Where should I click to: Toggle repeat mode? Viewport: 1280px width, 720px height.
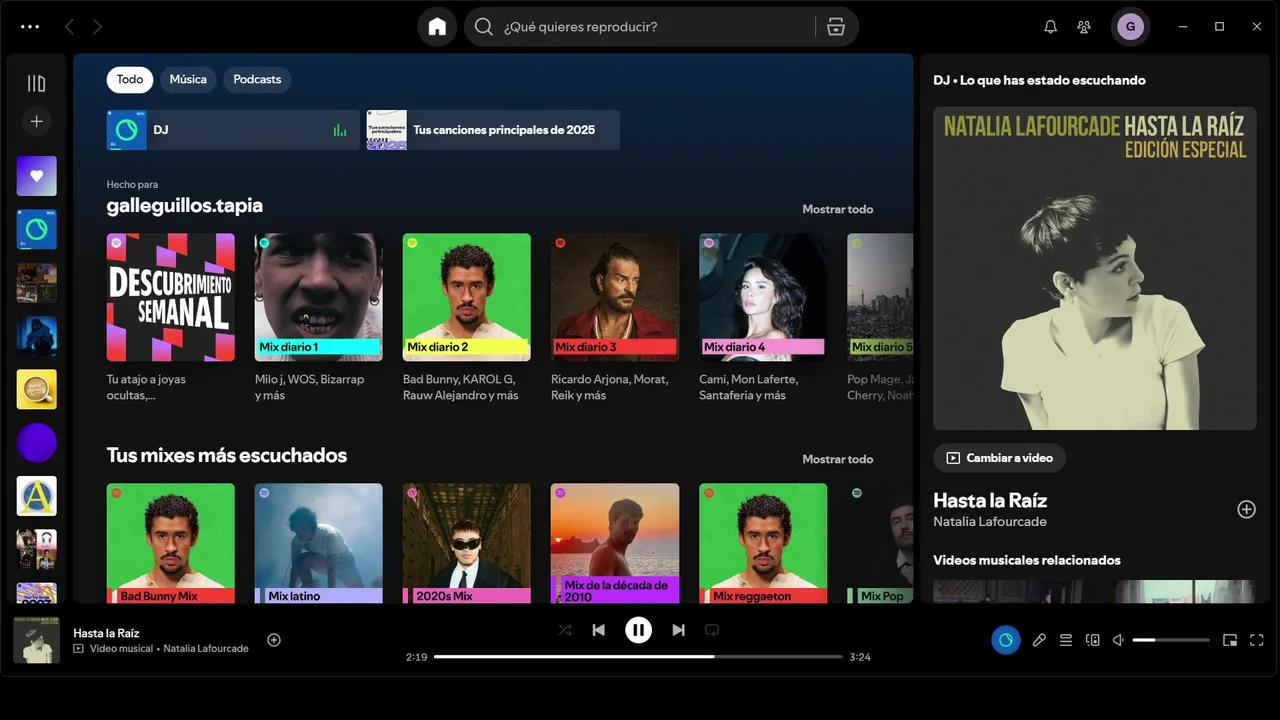pyautogui.click(x=712, y=630)
